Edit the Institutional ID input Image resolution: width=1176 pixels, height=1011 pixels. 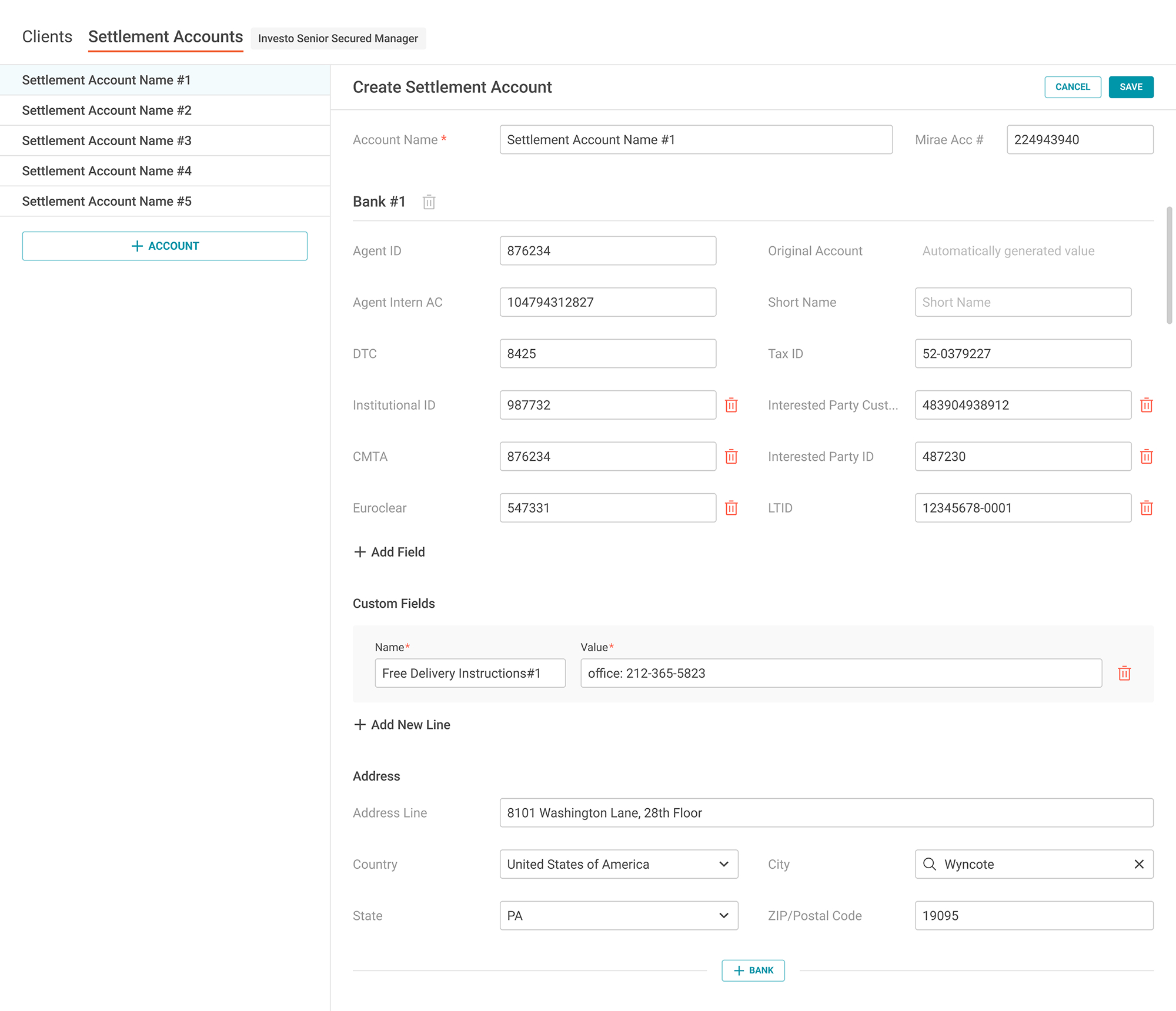(x=608, y=405)
